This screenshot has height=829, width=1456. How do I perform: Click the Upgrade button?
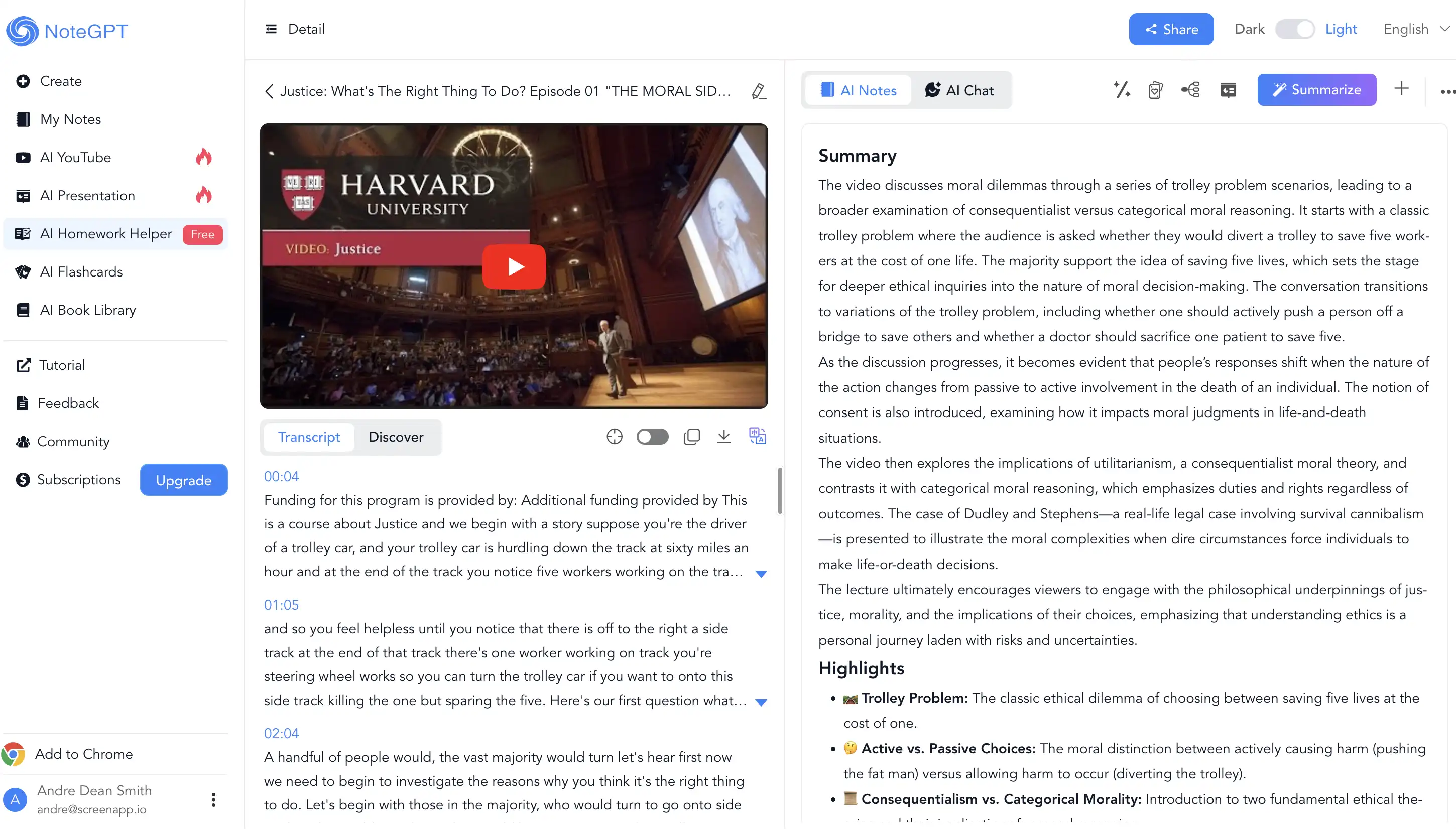coord(183,480)
